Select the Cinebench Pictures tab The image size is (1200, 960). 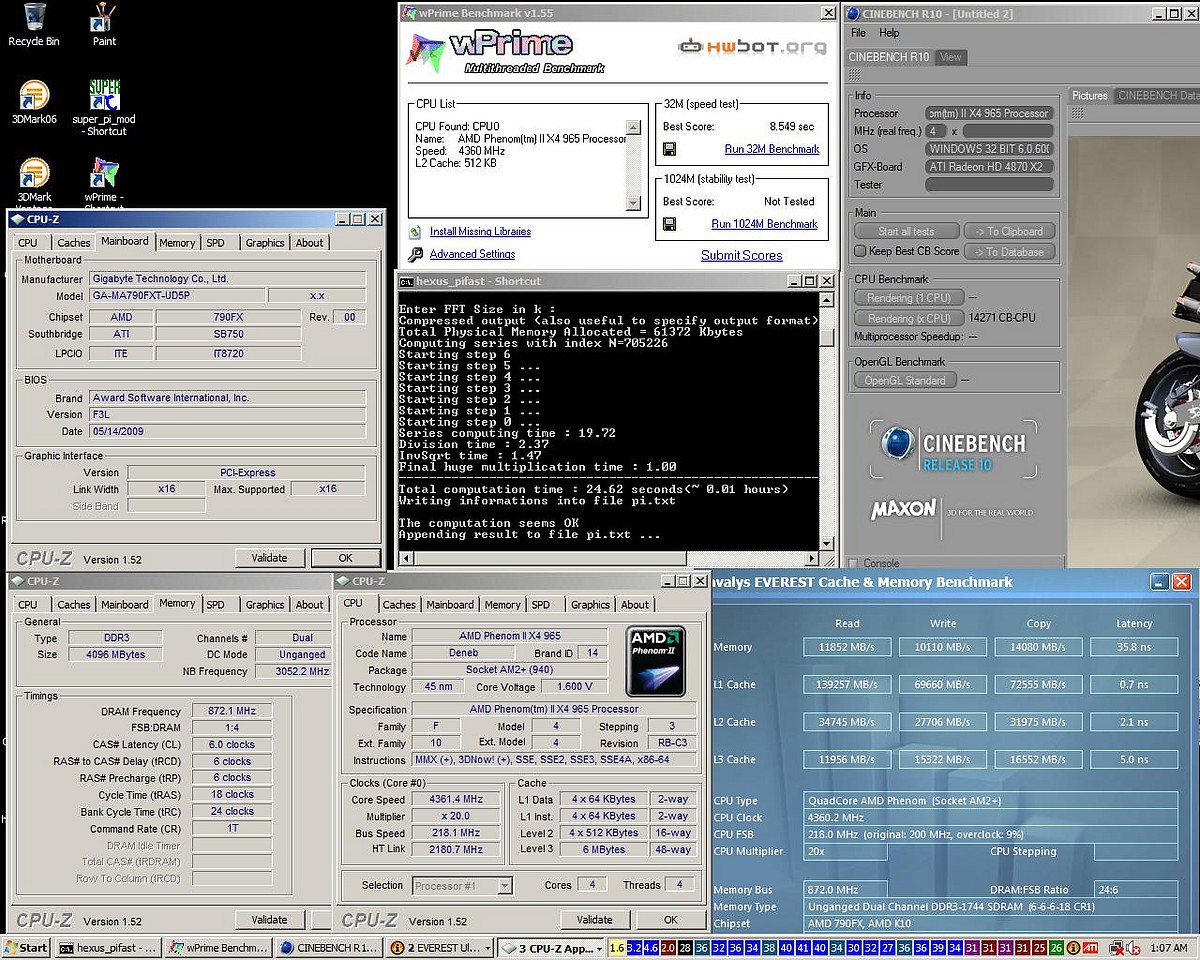click(1090, 96)
